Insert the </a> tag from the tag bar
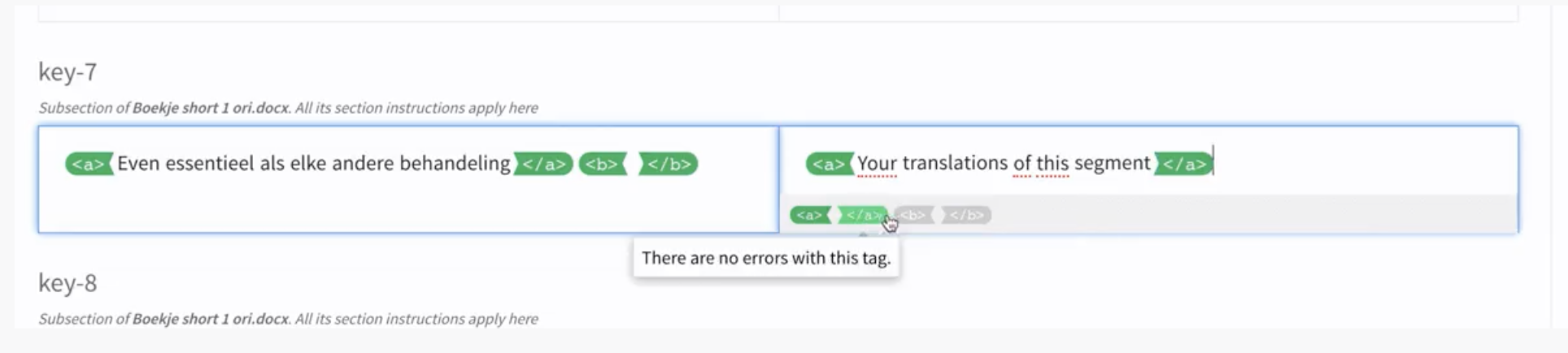Screen dimensions: 1568x353 pos(862,215)
